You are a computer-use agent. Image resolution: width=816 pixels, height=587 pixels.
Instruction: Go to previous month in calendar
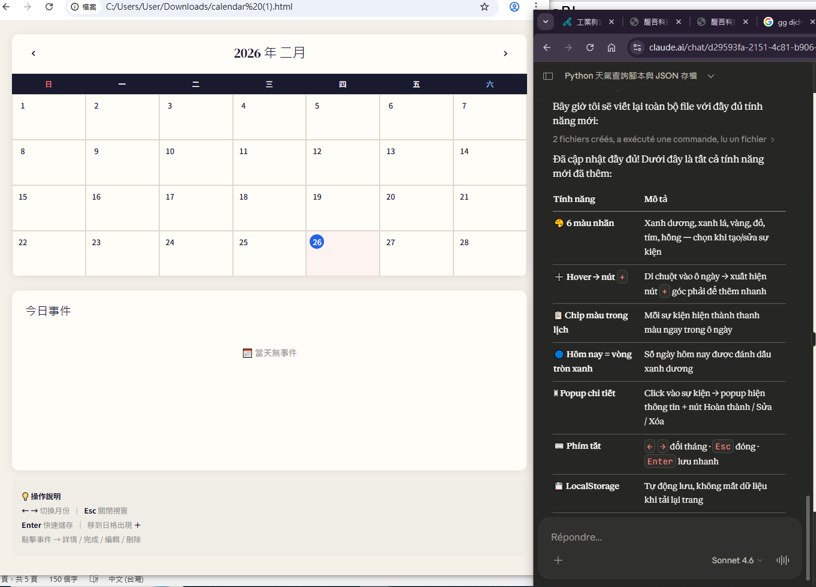point(33,54)
